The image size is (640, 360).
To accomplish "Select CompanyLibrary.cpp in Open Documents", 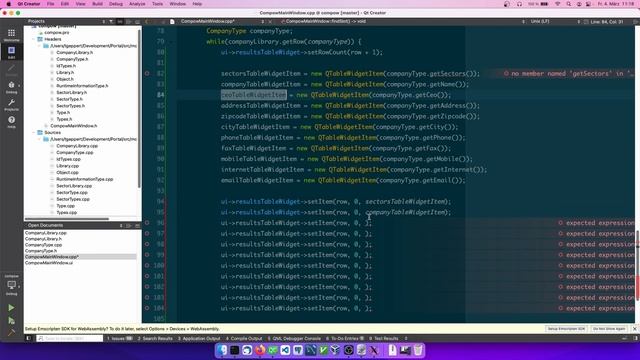I will click(46, 233).
